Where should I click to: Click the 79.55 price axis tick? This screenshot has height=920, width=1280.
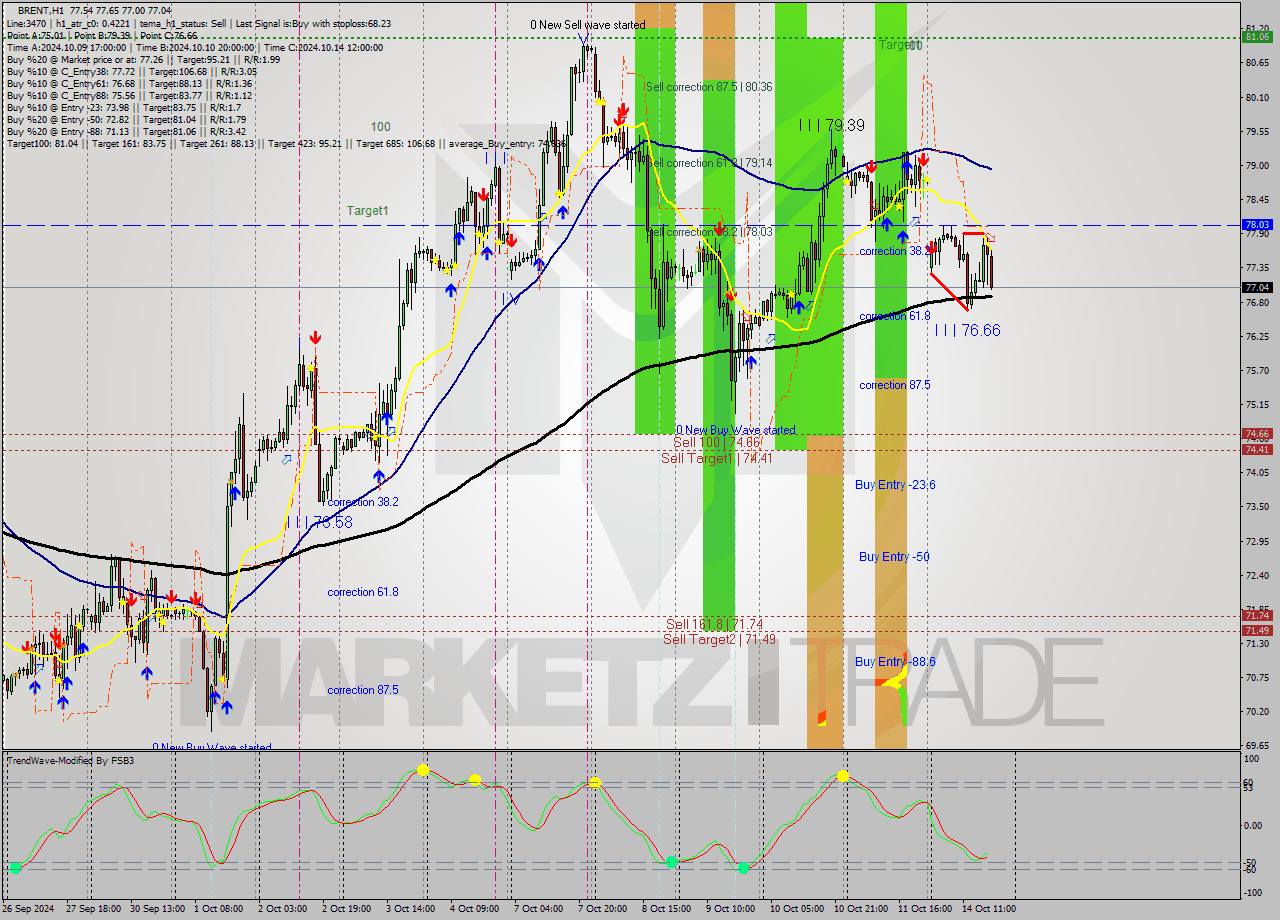tap(1257, 131)
